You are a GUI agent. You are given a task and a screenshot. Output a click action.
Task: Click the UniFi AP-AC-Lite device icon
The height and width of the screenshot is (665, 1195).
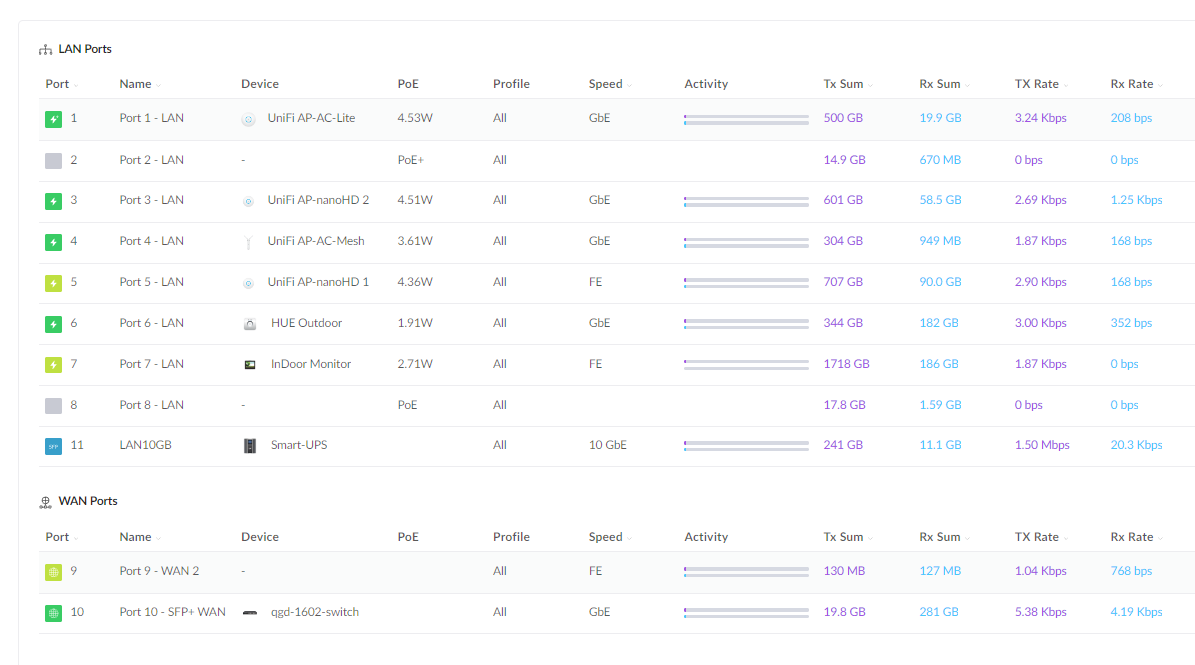pos(248,120)
